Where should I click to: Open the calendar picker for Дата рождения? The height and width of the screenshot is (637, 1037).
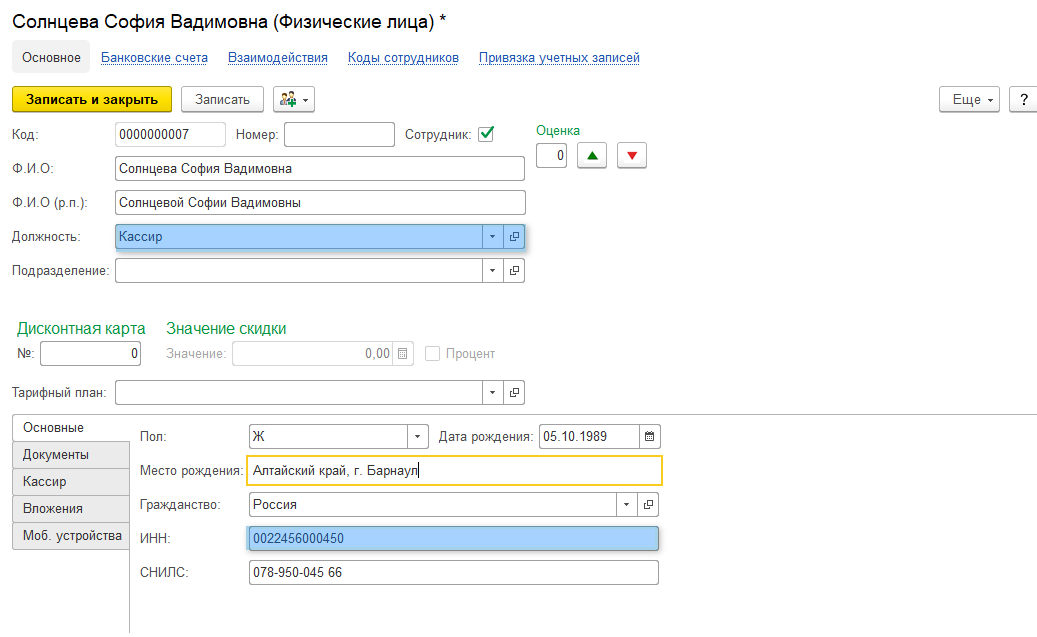pyautogui.click(x=650, y=437)
